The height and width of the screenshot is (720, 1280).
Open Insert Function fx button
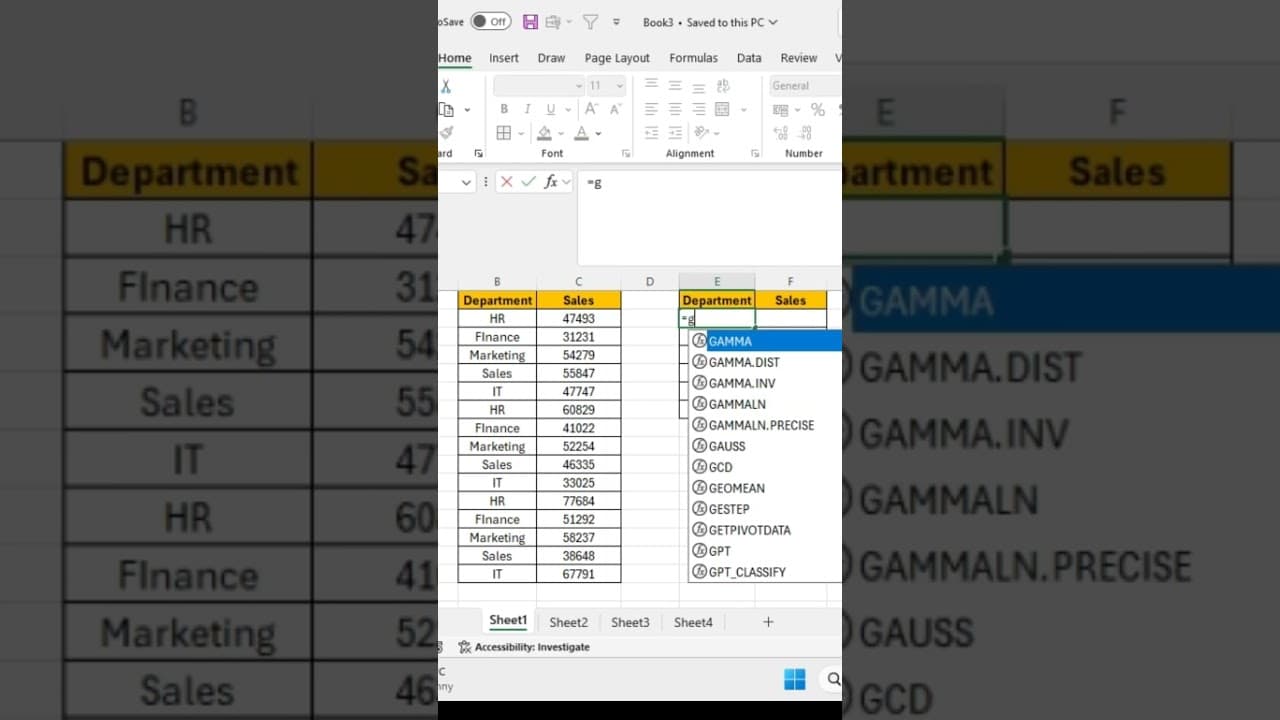click(x=551, y=182)
